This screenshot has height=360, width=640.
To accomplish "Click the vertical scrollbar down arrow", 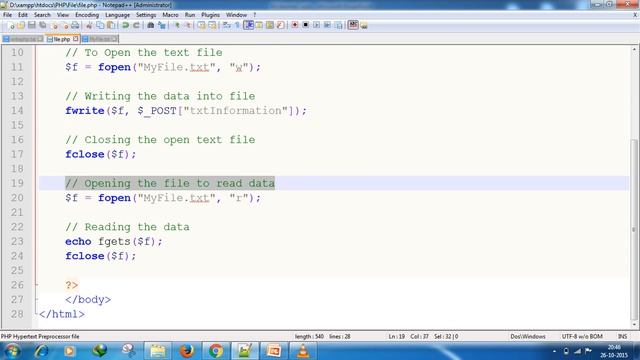I will pos(634,324).
